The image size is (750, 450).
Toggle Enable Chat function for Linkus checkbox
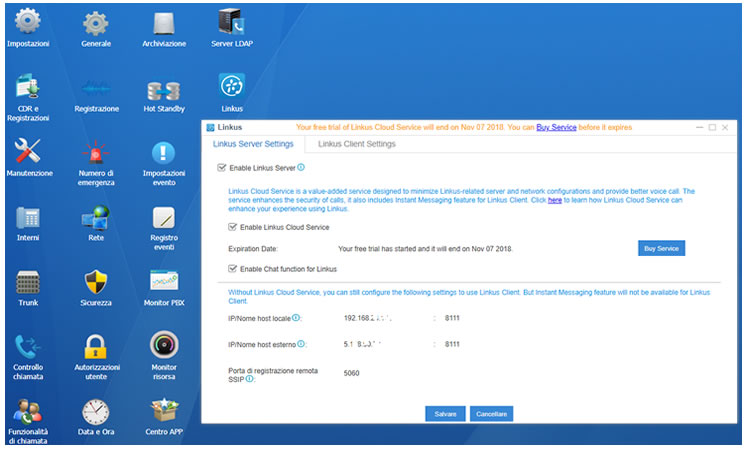coord(232,269)
